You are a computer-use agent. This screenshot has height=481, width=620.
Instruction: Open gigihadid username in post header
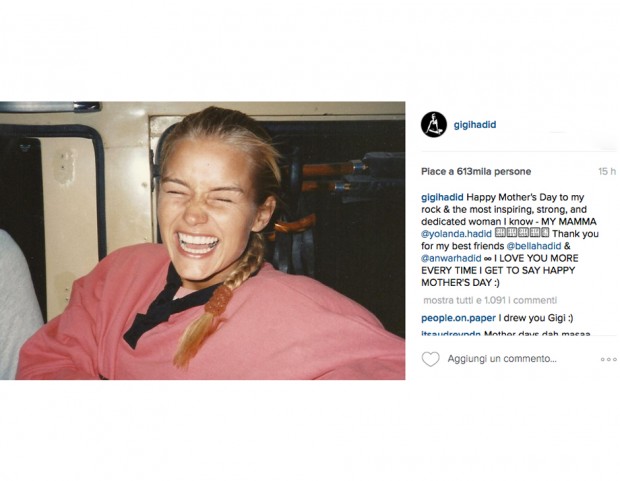474,125
